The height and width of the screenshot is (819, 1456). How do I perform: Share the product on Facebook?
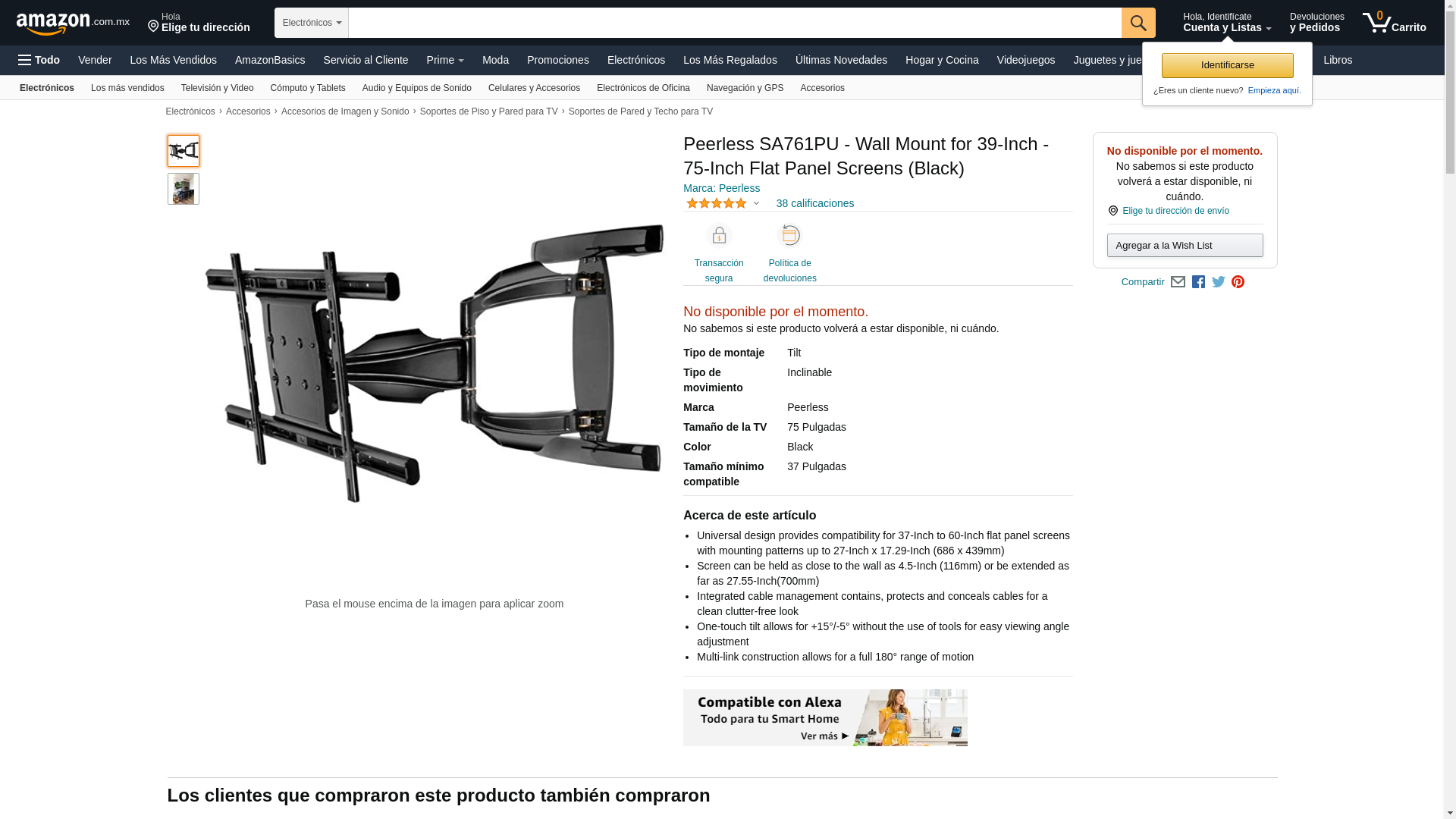coord(1198,282)
